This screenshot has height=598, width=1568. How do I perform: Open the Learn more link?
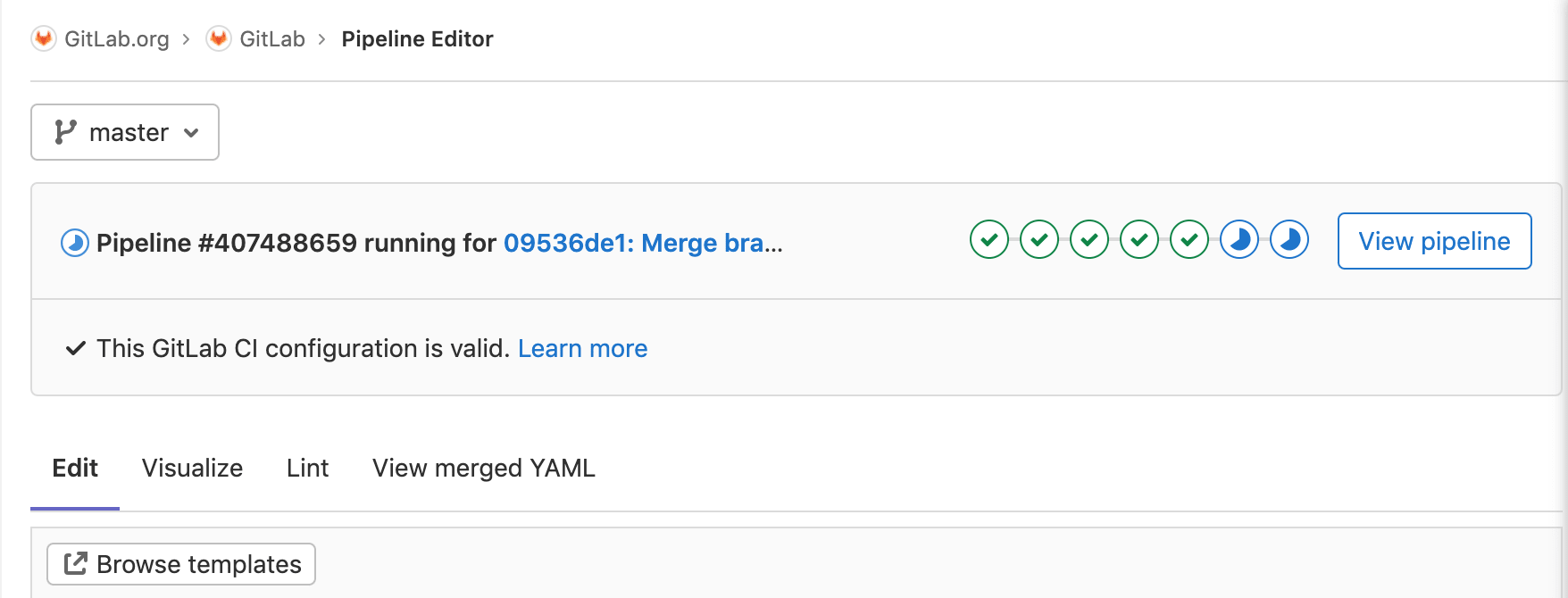point(583,348)
